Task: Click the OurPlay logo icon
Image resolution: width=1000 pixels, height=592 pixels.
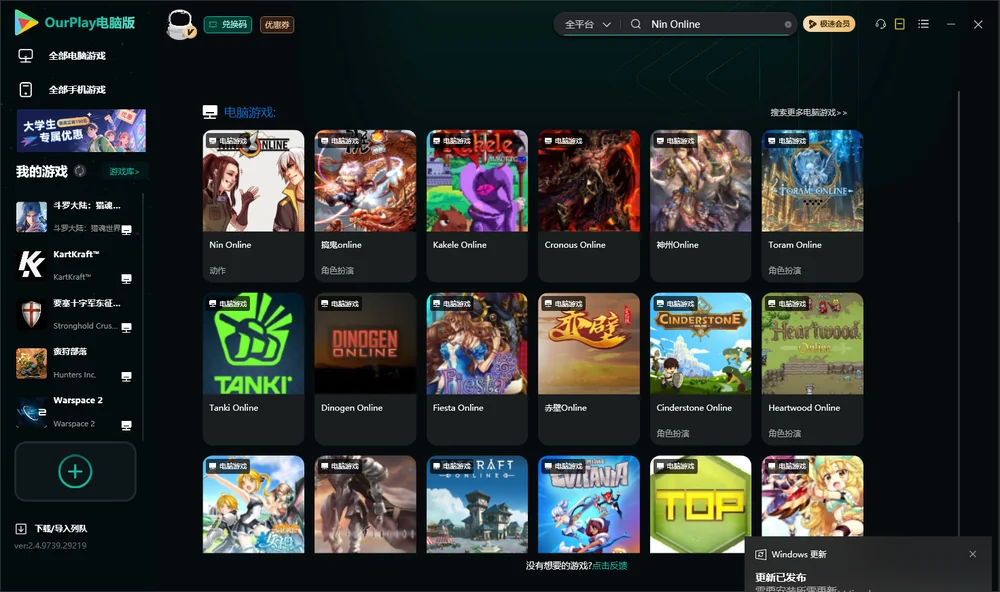Action: [26, 23]
